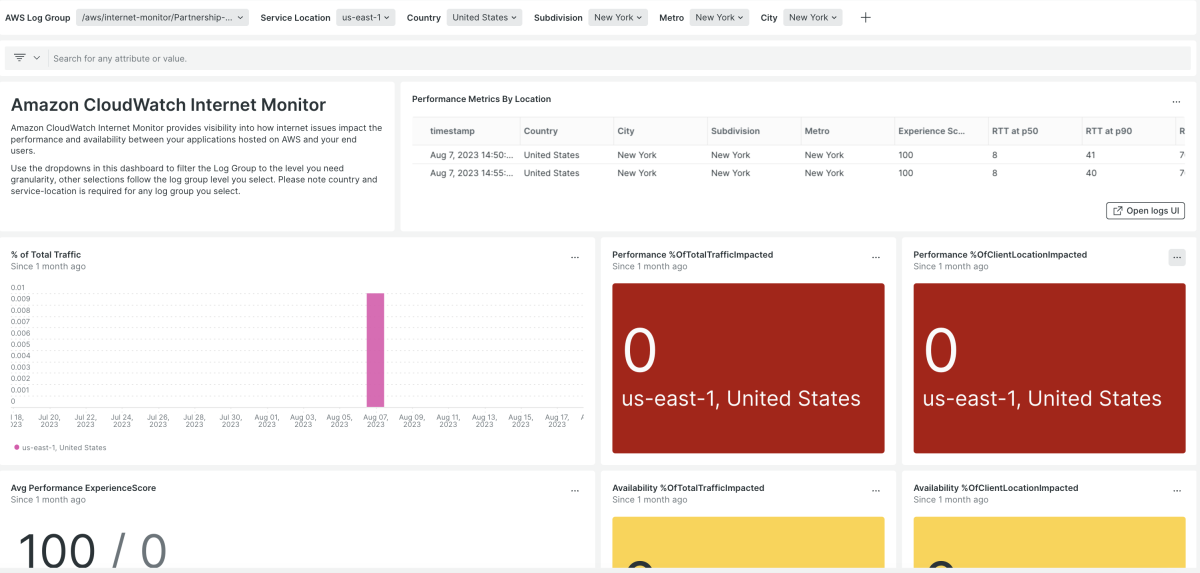1200x573 pixels.
Task: Open ellipsis menu on % of Total Traffic chart
Action: pyautogui.click(x=575, y=257)
